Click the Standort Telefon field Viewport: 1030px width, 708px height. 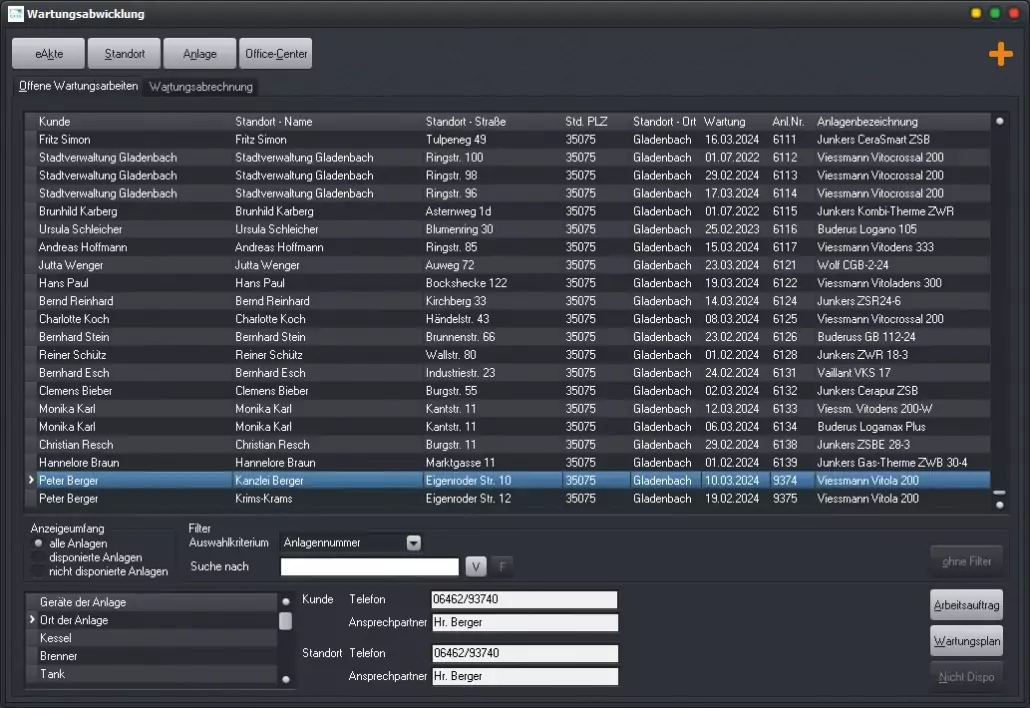coord(524,653)
